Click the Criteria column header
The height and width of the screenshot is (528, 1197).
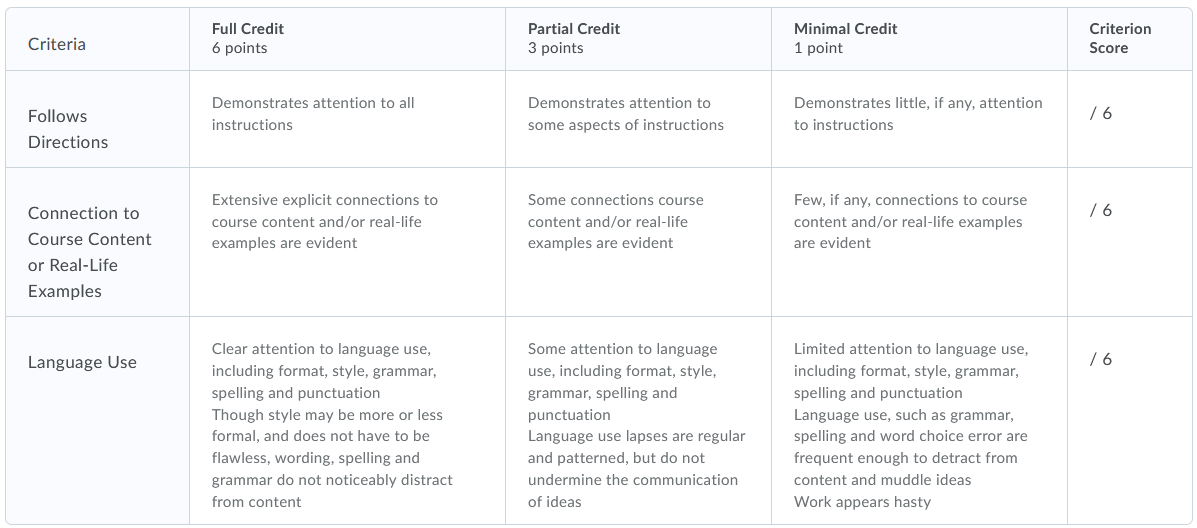pyautogui.click(x=57, y=44)
